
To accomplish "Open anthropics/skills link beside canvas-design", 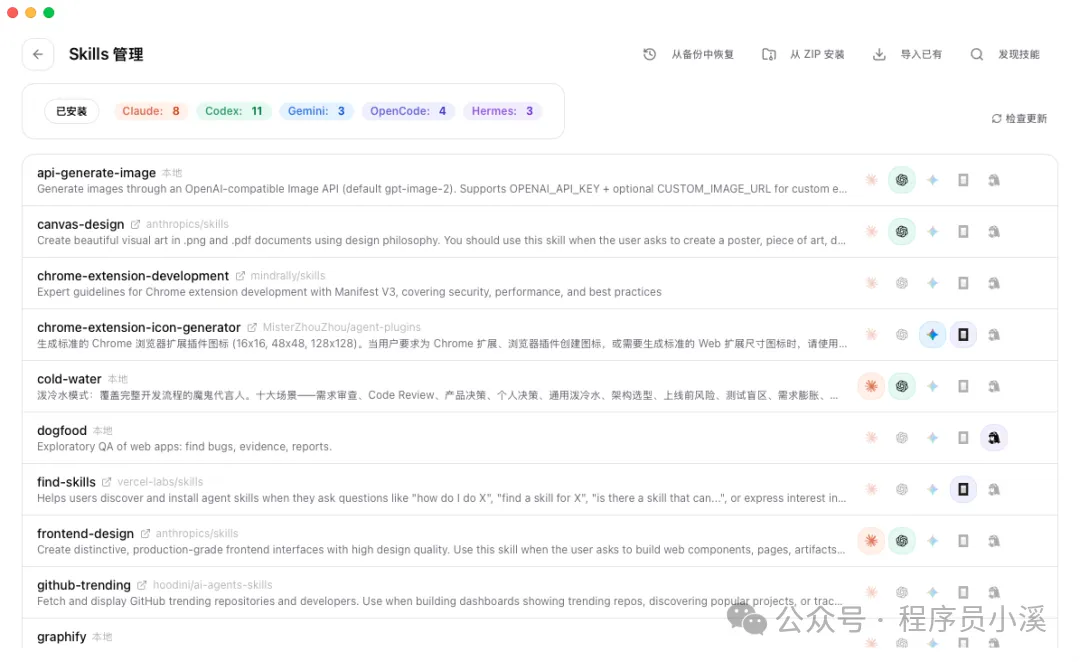I will click(x=187, y=225).
